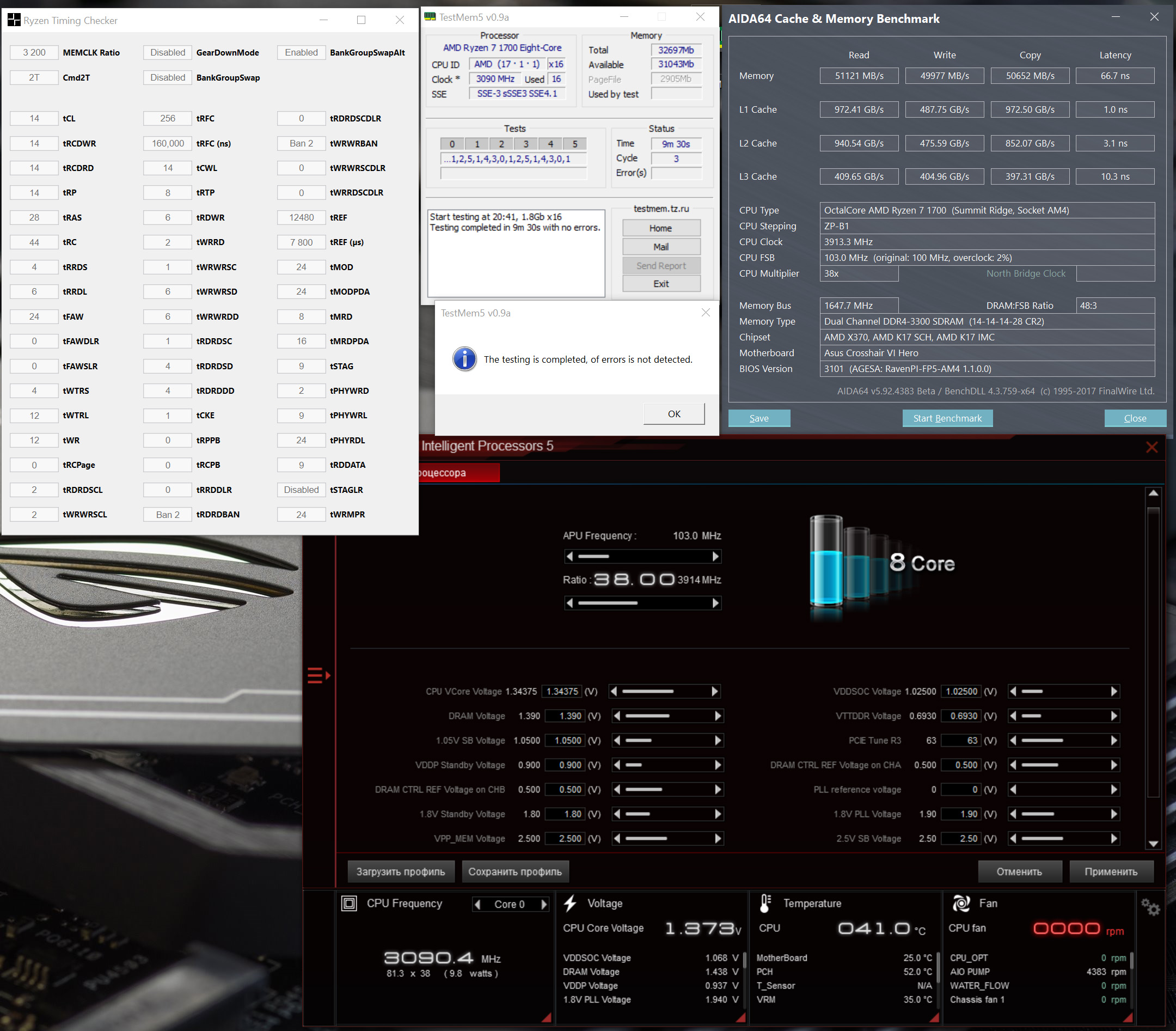Switch to previous core with left arrow

477,904
